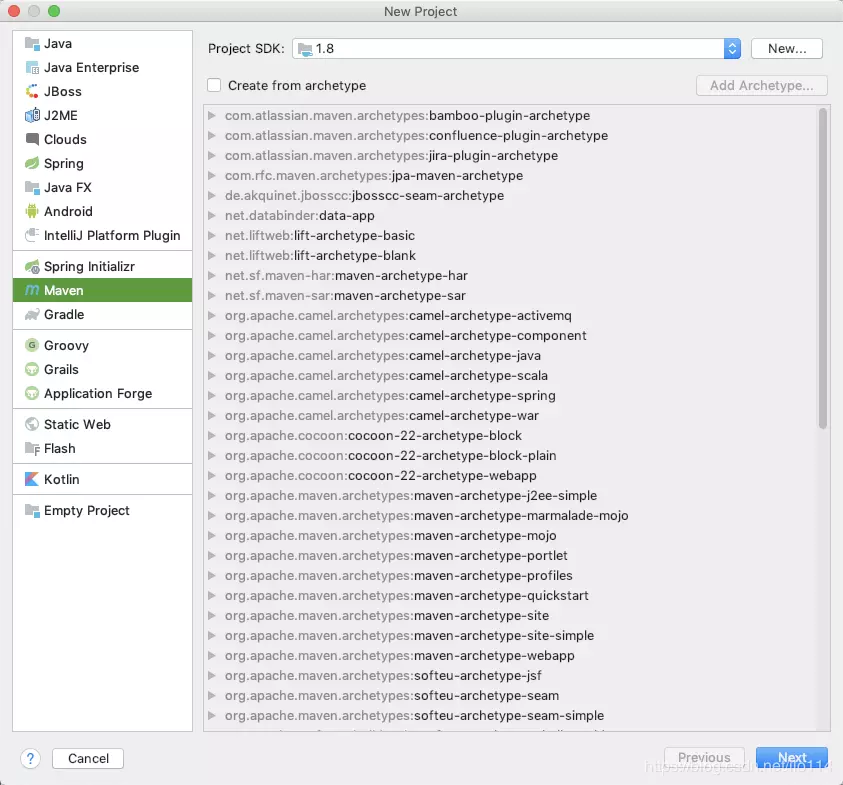Expand jpa-maven-archetype node
This screenshot has width=843, height=785.
(x=212, y=176)
